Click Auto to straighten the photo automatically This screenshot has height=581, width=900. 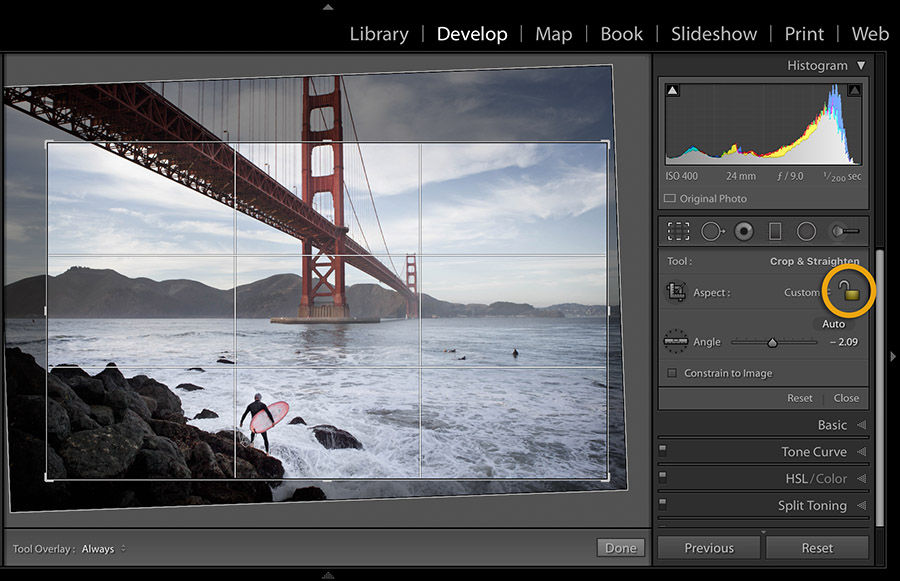(833, 323)
